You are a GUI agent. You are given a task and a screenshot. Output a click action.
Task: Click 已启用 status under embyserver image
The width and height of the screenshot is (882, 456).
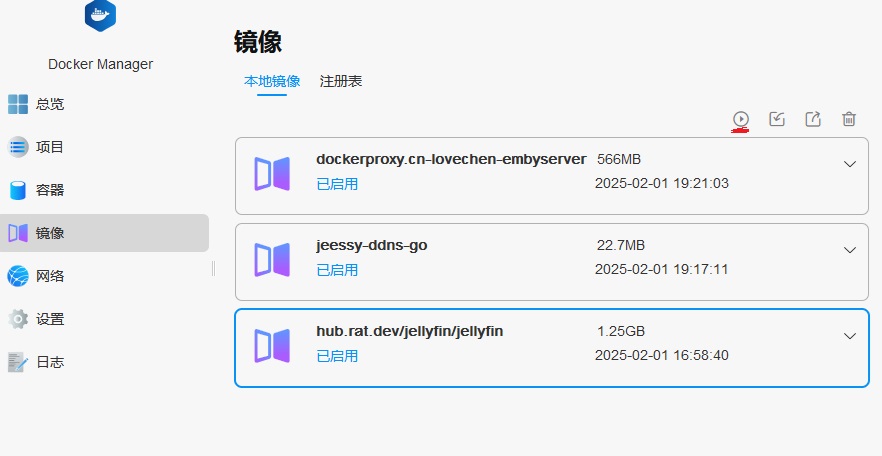(337, 184)
